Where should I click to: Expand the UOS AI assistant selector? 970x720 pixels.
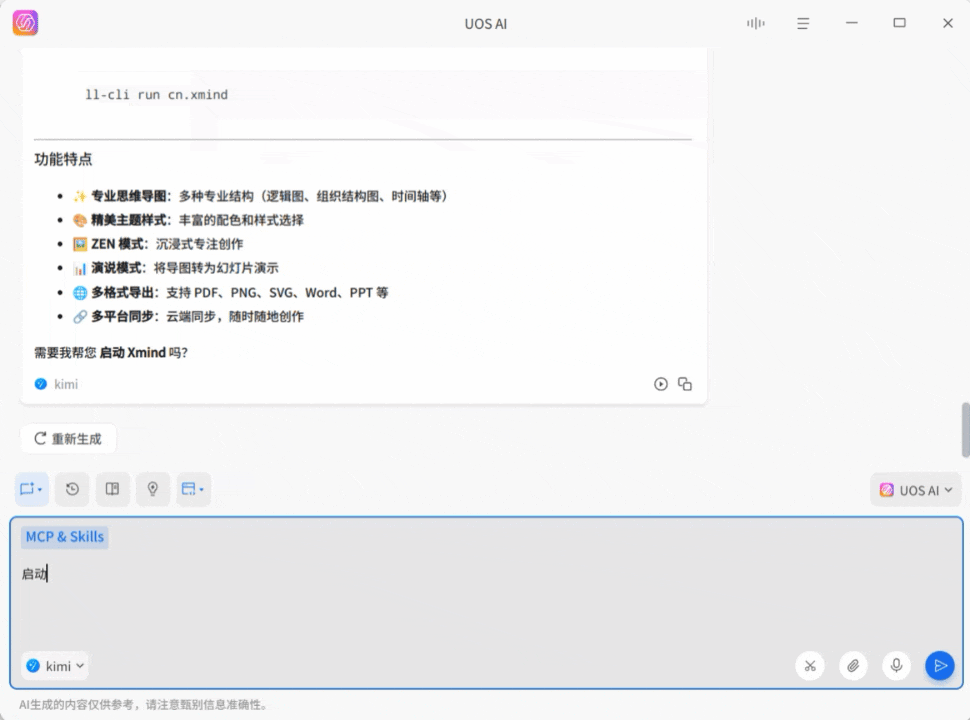[x=916, y=490]
